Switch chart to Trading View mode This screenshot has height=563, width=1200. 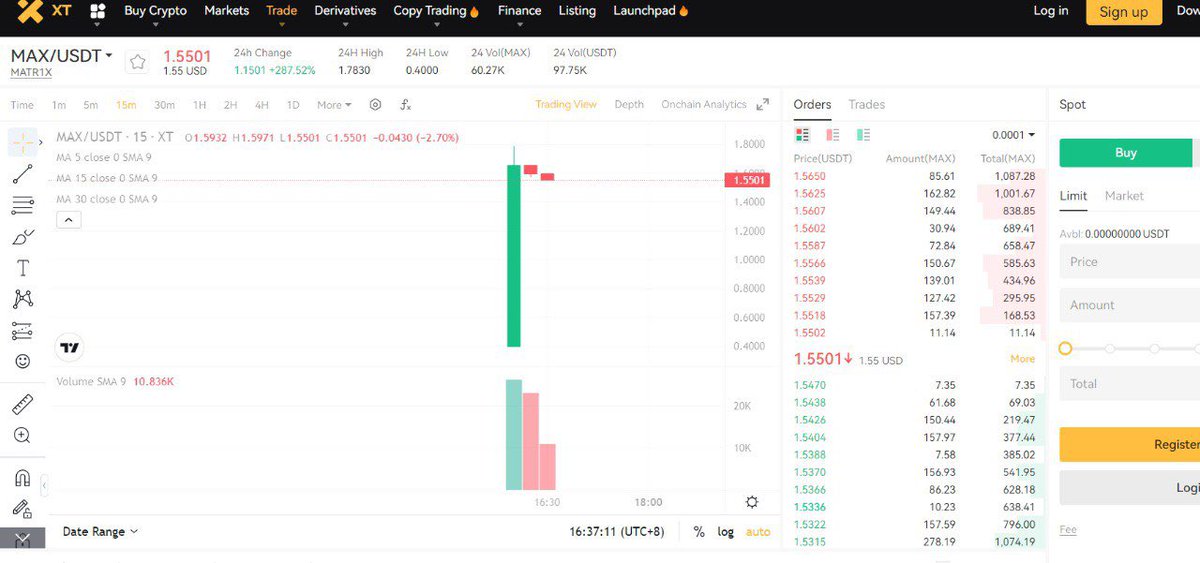point(566,104)
